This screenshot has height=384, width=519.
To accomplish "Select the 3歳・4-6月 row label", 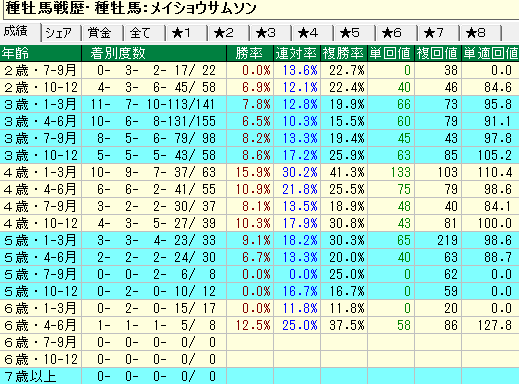I will pos(41,121).
